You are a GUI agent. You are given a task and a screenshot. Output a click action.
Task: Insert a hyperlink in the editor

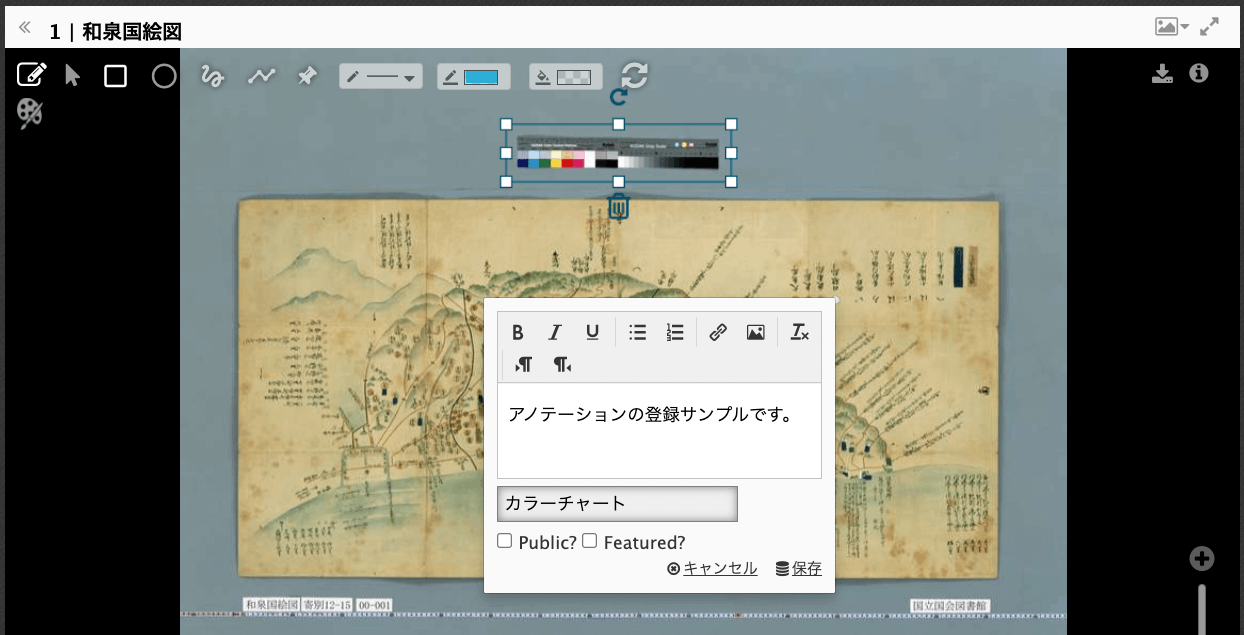(x=718, y=333)
